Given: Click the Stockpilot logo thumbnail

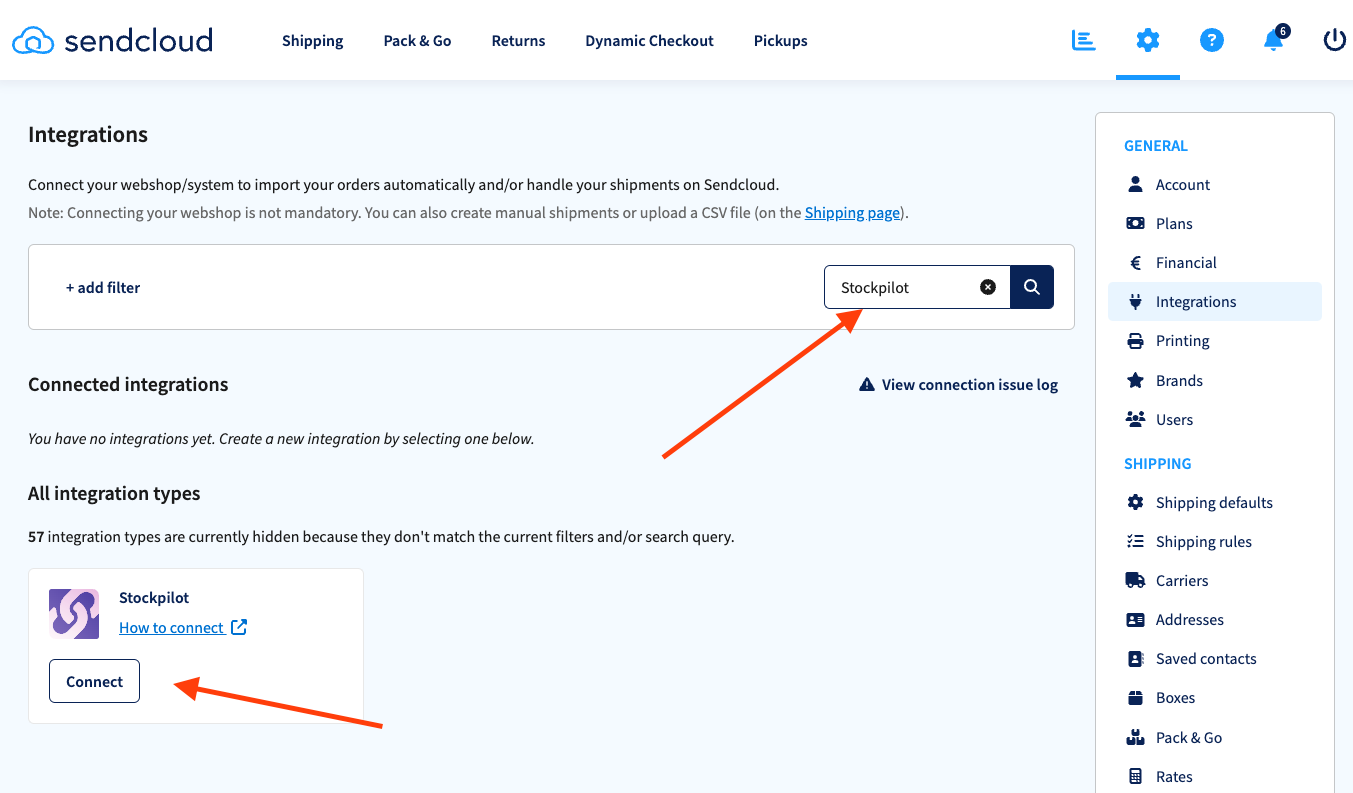Looking at the screenshot, I should point(74,614).
